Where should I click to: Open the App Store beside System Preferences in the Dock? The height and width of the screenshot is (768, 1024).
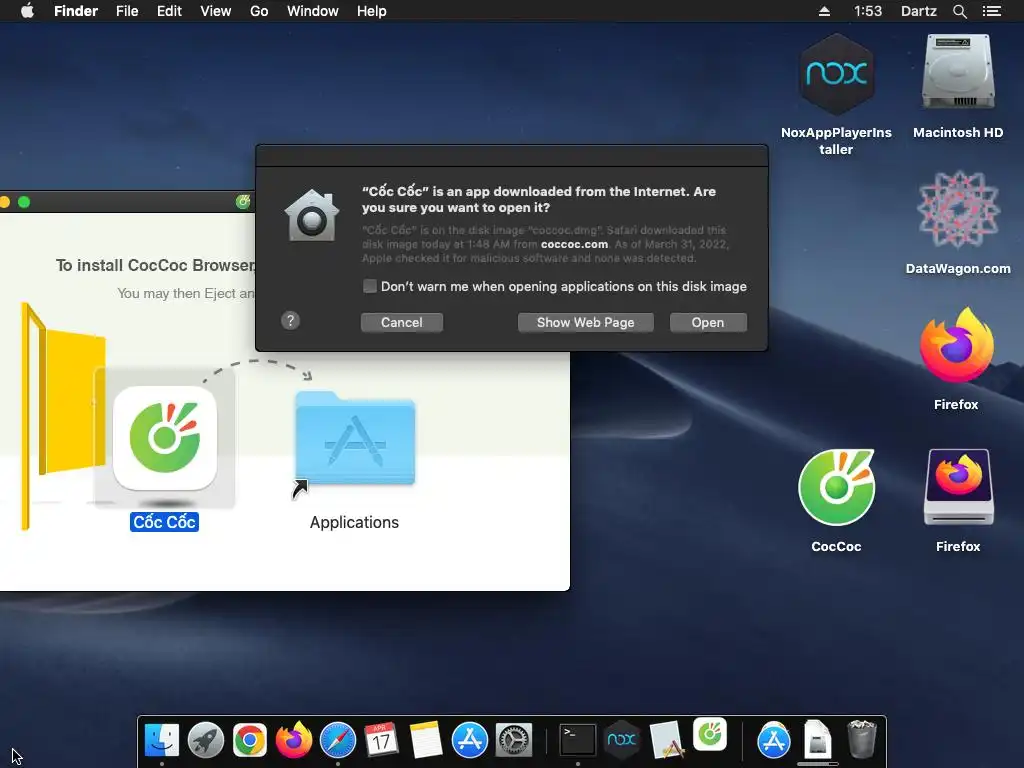coord(470,741)
